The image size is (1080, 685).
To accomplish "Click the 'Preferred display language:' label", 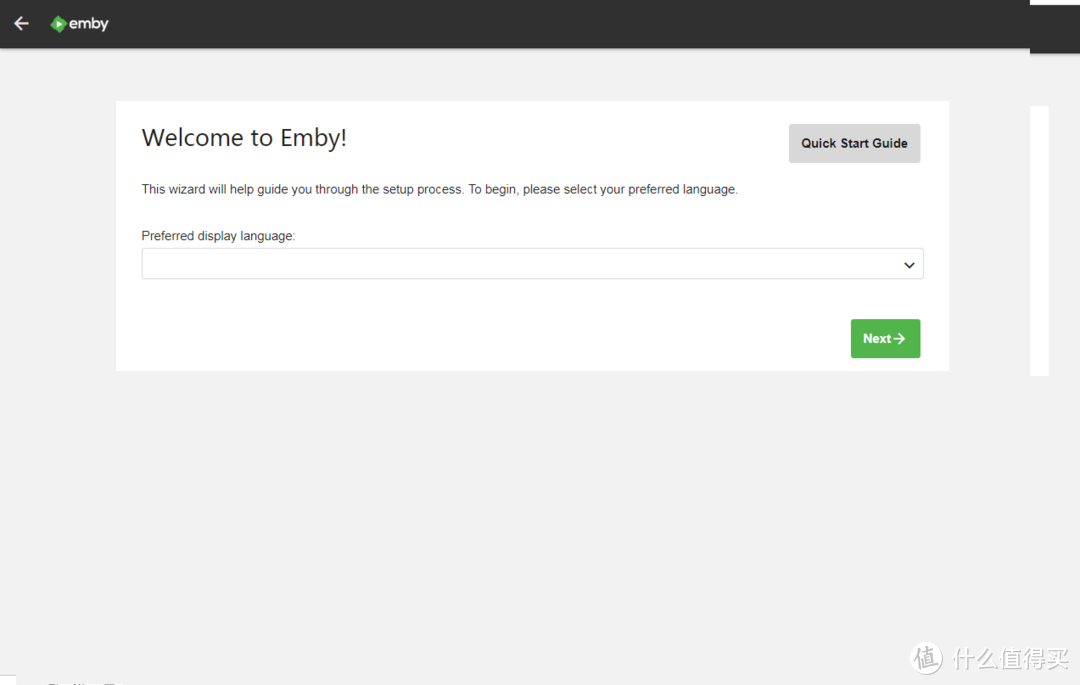I will pyautogui.click(x=218, y=235).
